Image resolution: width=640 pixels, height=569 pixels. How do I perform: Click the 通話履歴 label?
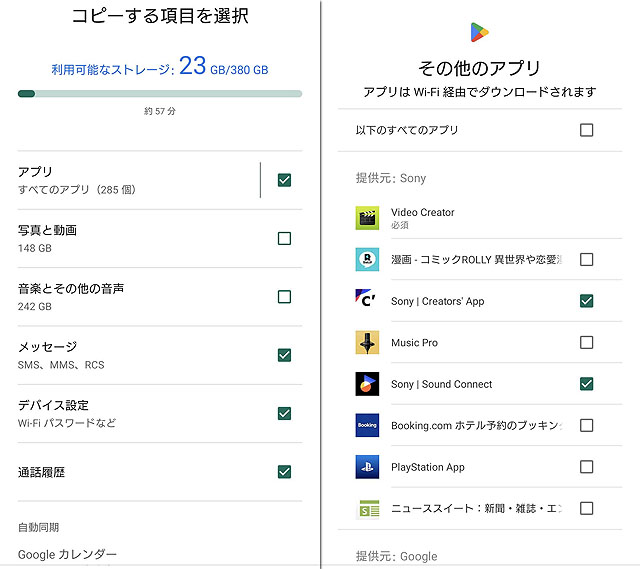tap(41, 472)
